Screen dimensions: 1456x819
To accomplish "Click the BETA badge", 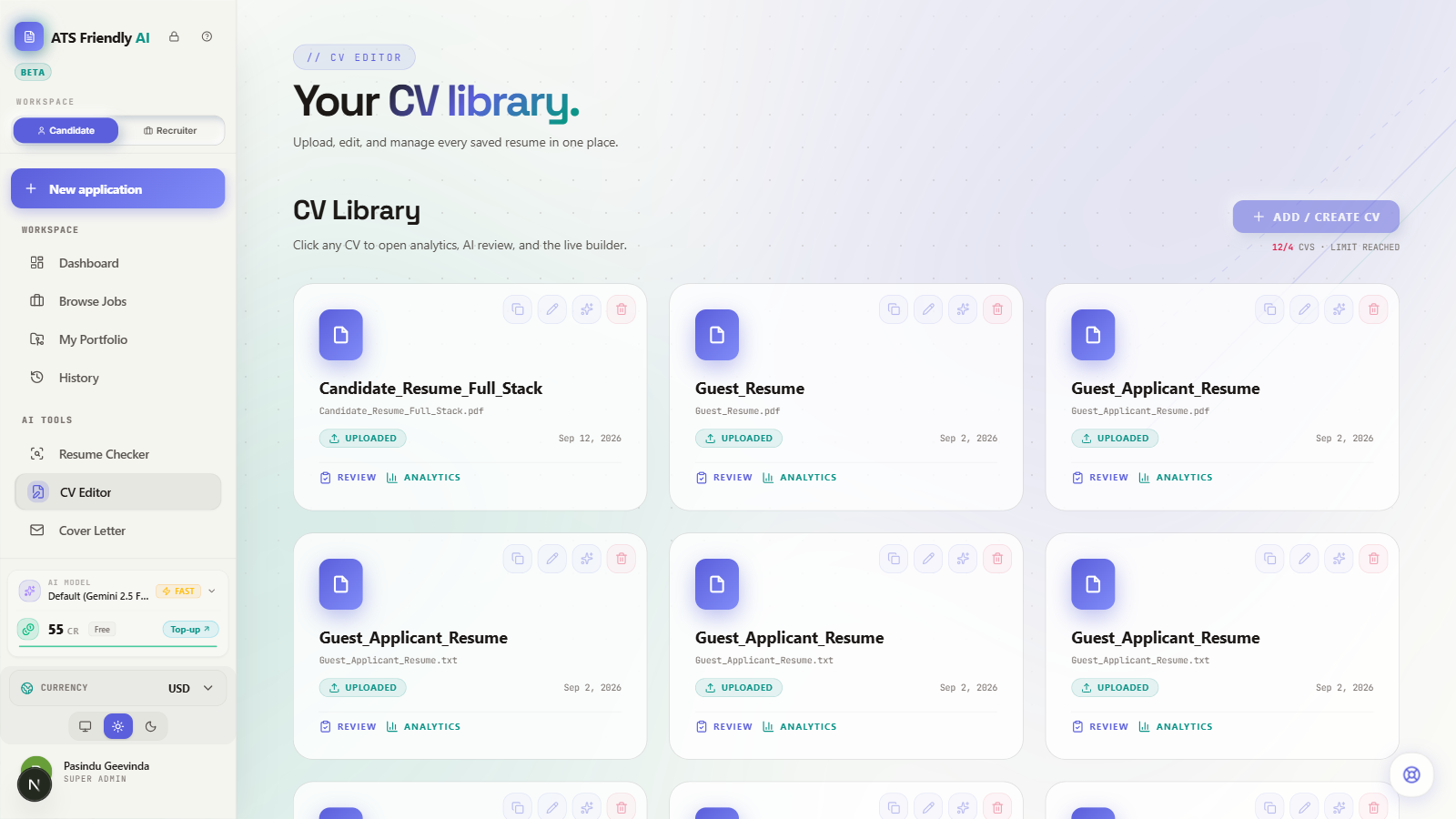I will 33,72.
